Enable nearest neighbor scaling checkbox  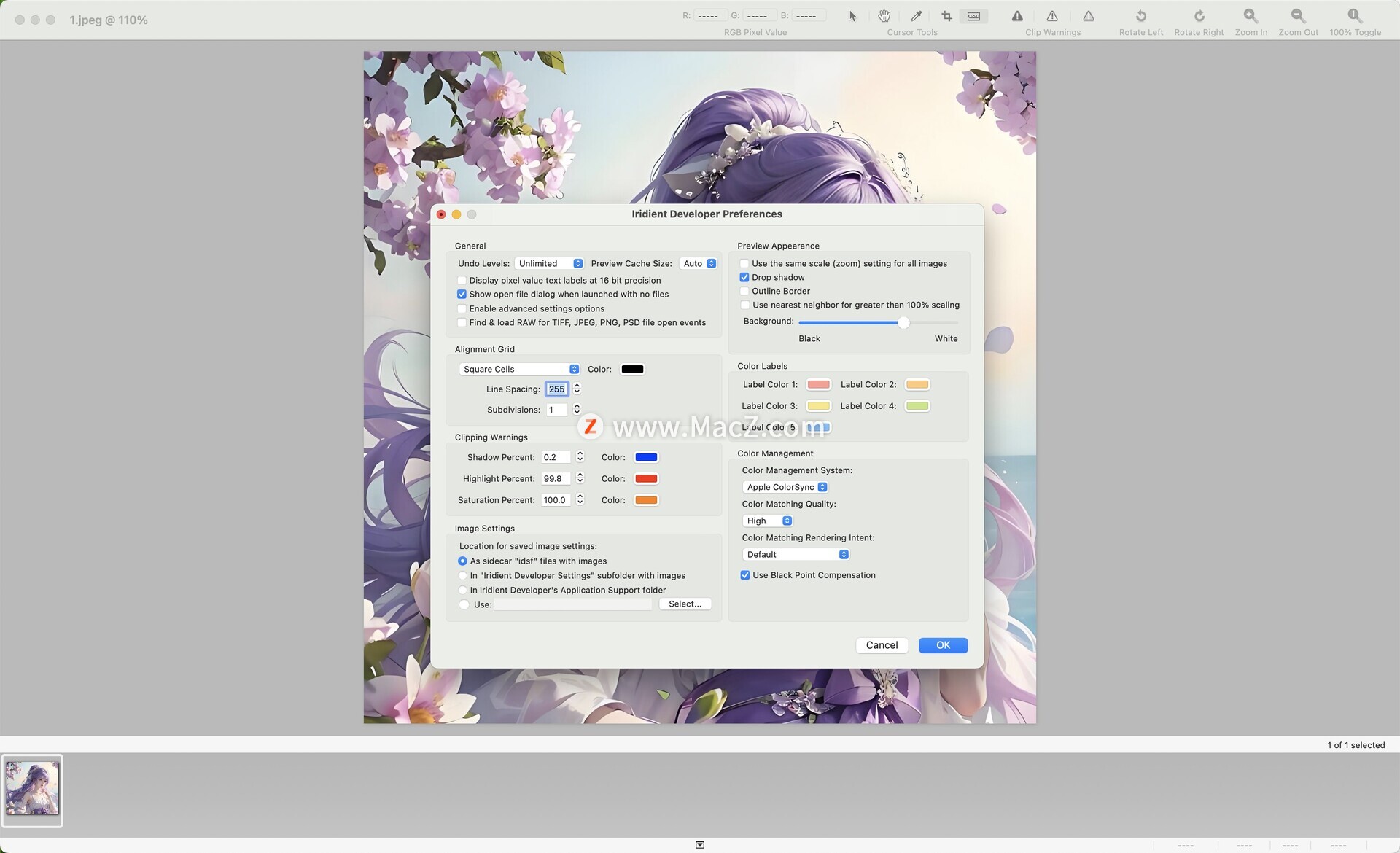coord(744,305)
